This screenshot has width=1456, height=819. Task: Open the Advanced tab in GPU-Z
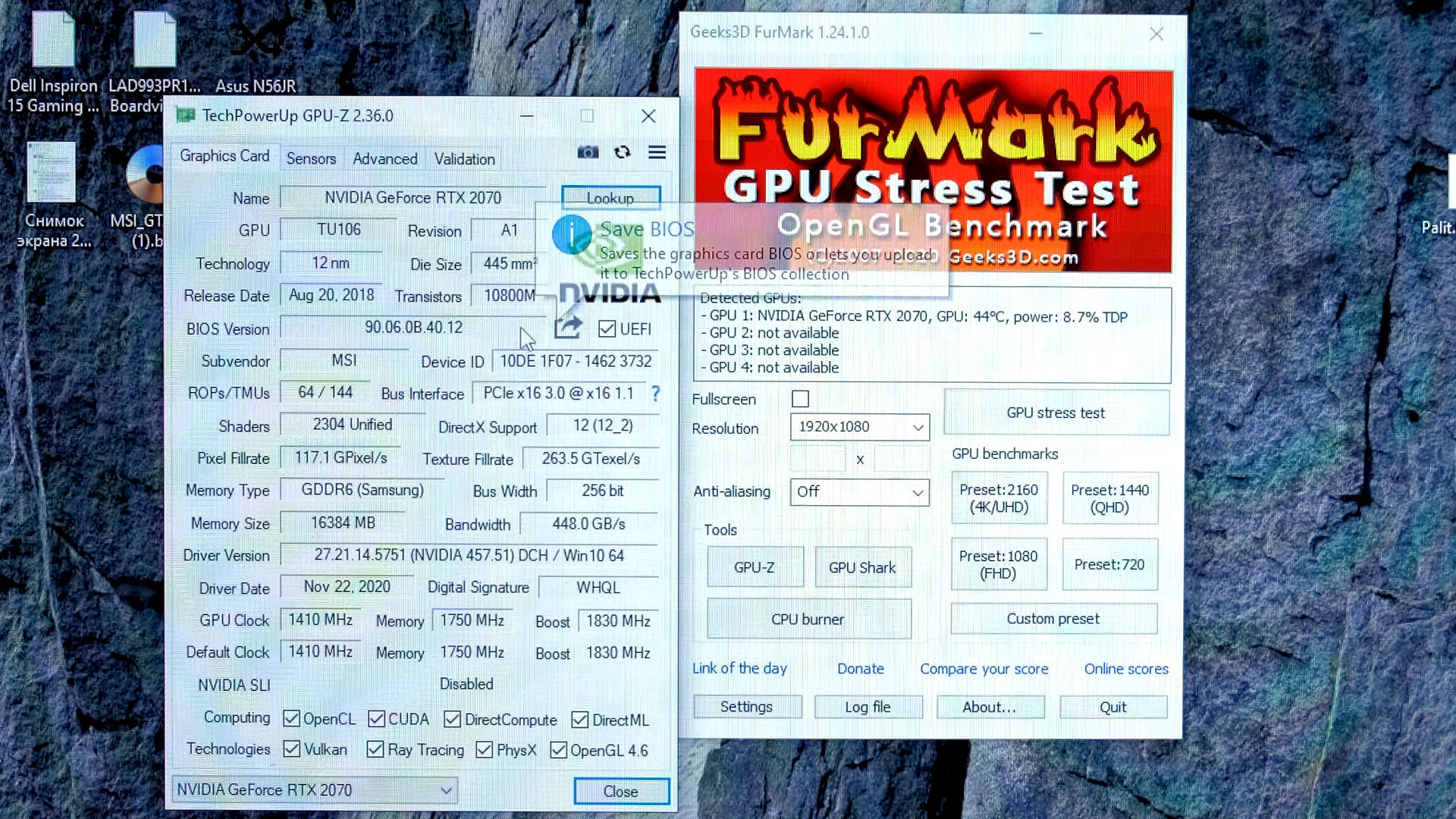pos(384,158)
